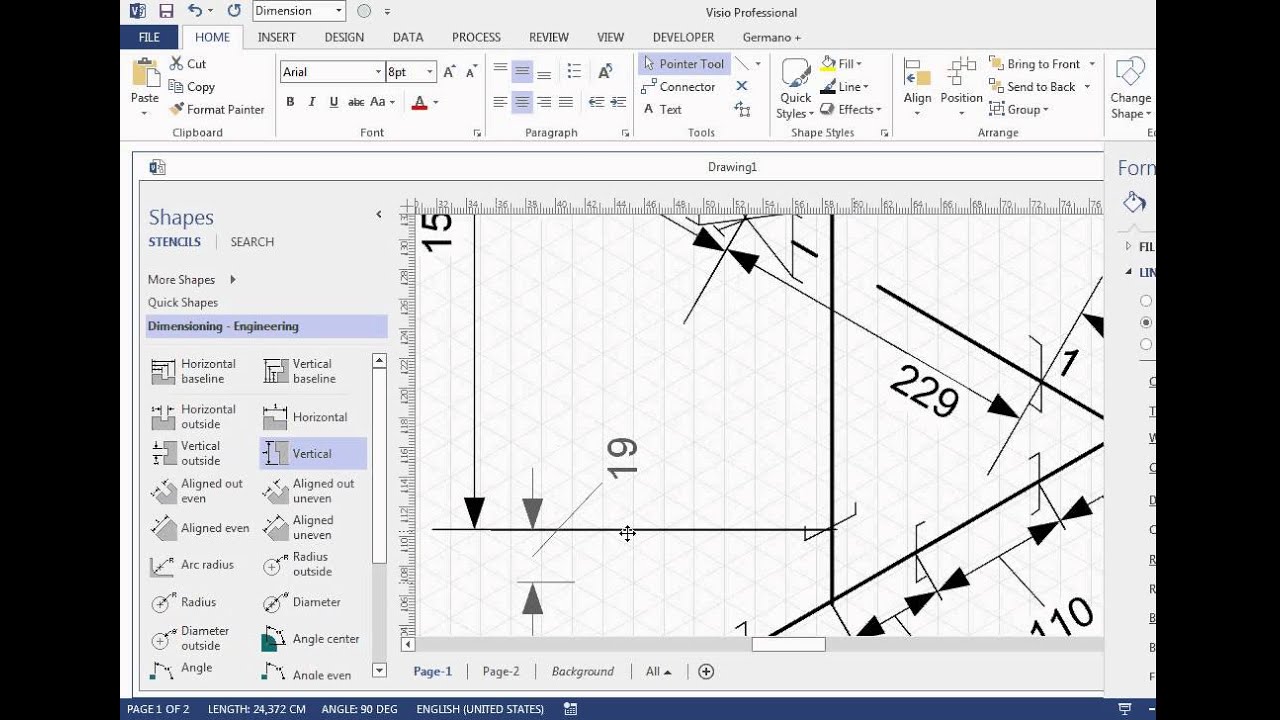Open the DESIGN ribbon tab
1280x720 pixels.
[344, 37]
